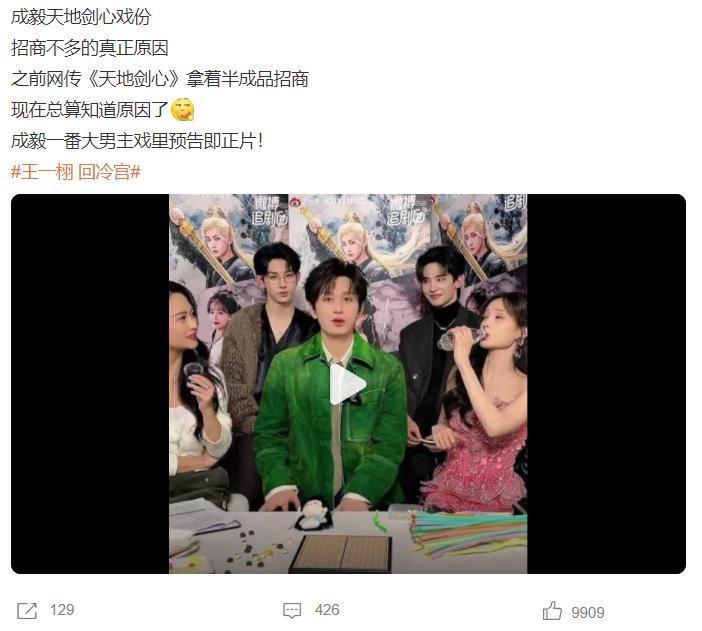The height and width of the screenshot is (631, 702).
Task: Like the post with the thumbs-up icon
Action: [x=552, y=610]
